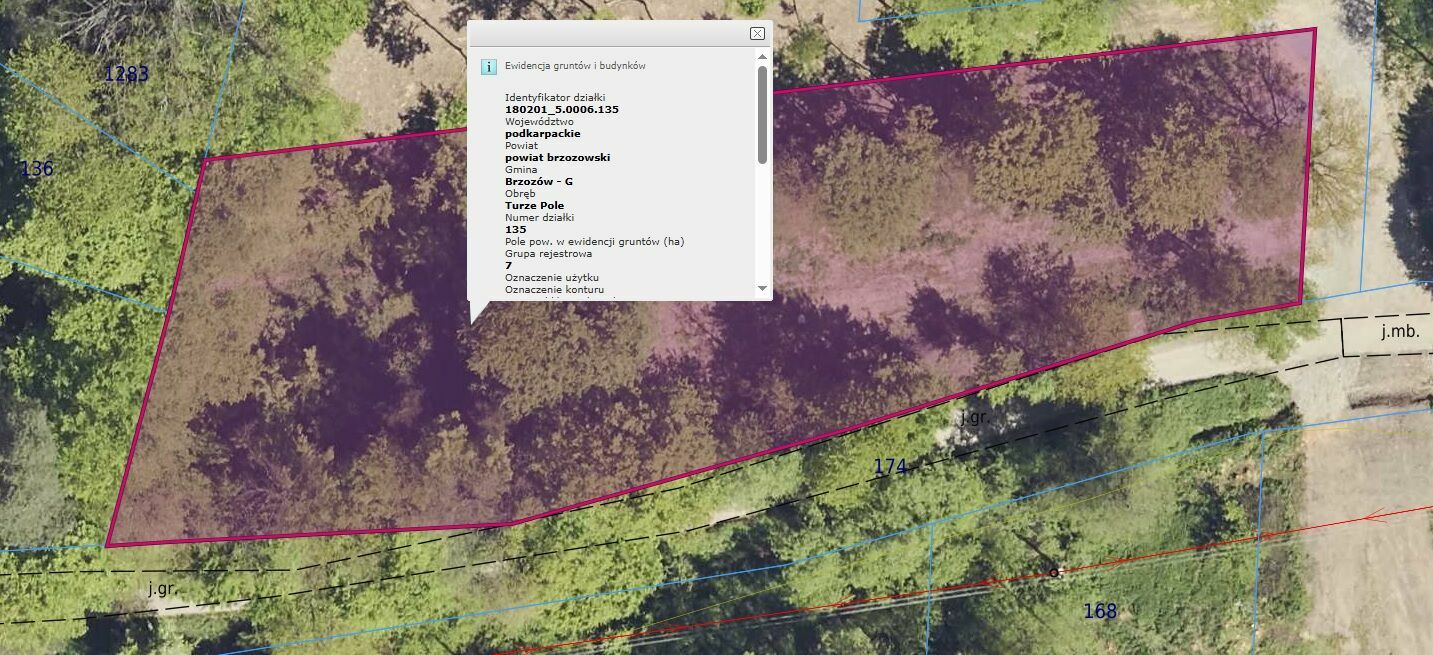Click parcel label 168 on the map

coord(1100,611)
